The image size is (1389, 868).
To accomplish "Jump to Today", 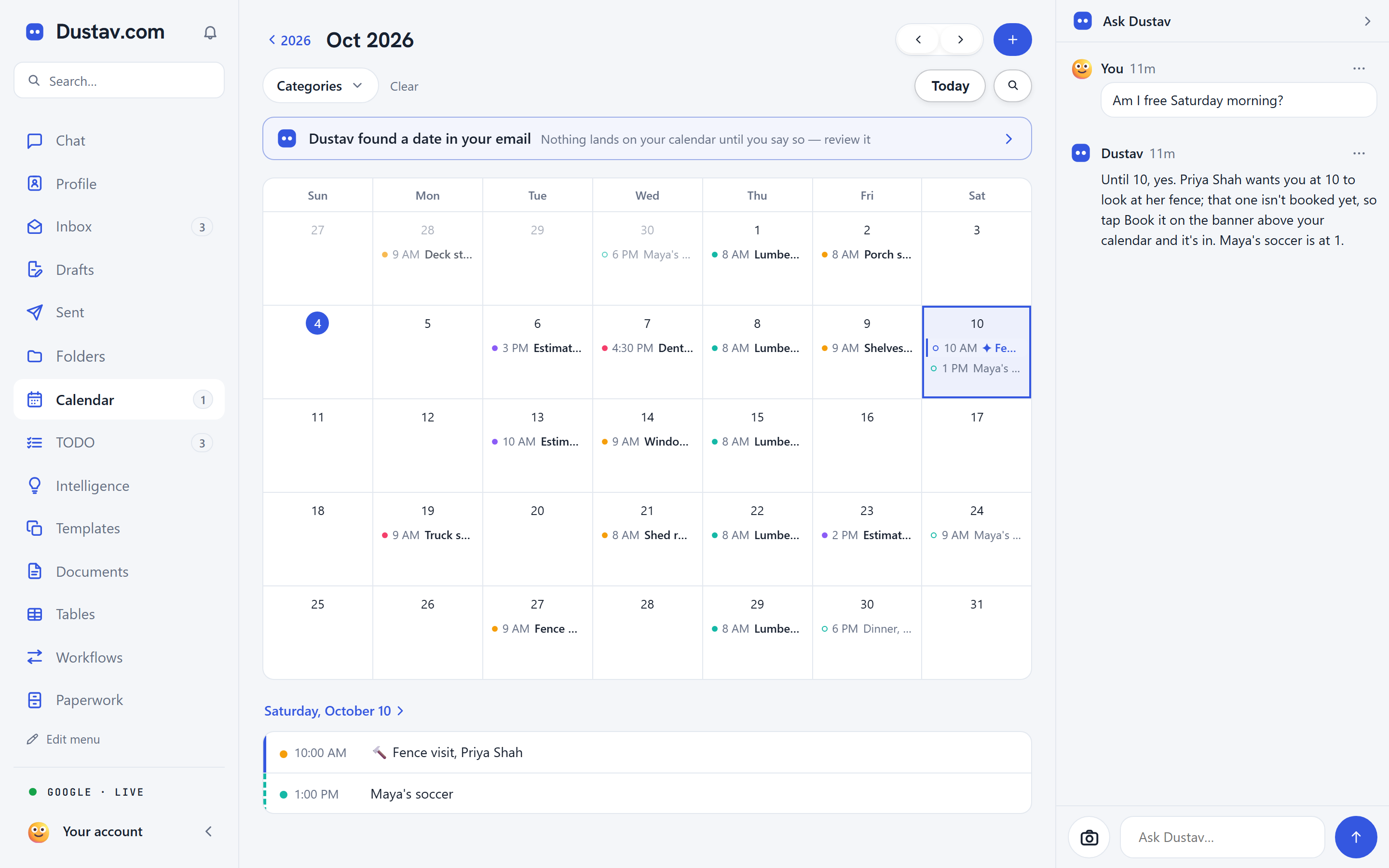I will [950, 85].
